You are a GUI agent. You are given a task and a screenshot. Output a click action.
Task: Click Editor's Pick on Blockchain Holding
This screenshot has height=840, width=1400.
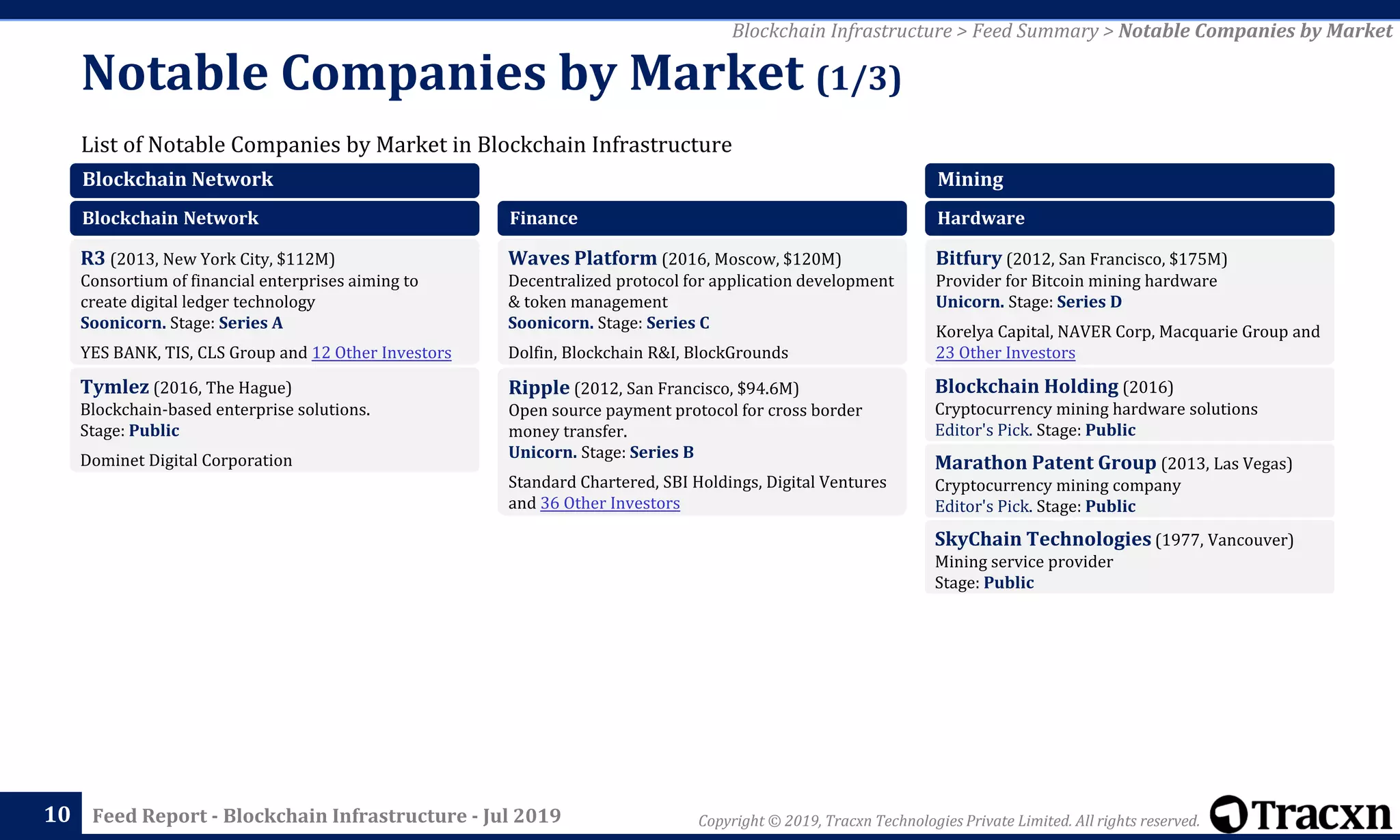(983, 430)
